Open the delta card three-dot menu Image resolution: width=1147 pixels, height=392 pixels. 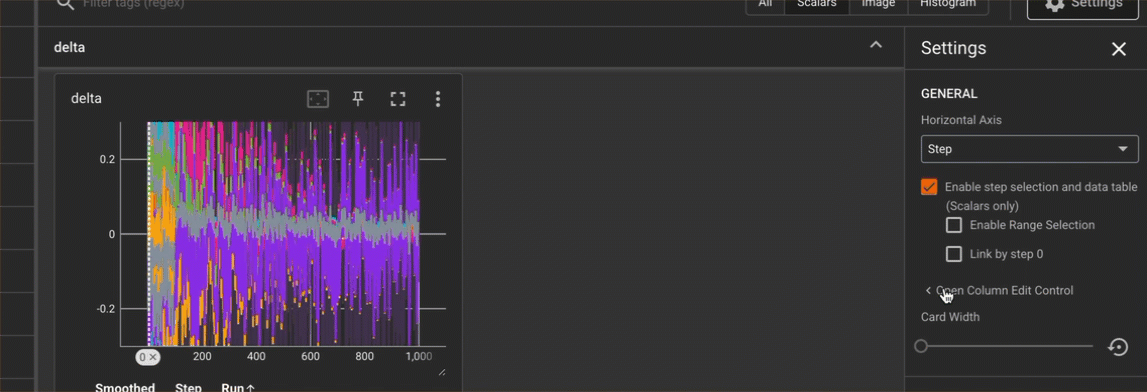437,99
